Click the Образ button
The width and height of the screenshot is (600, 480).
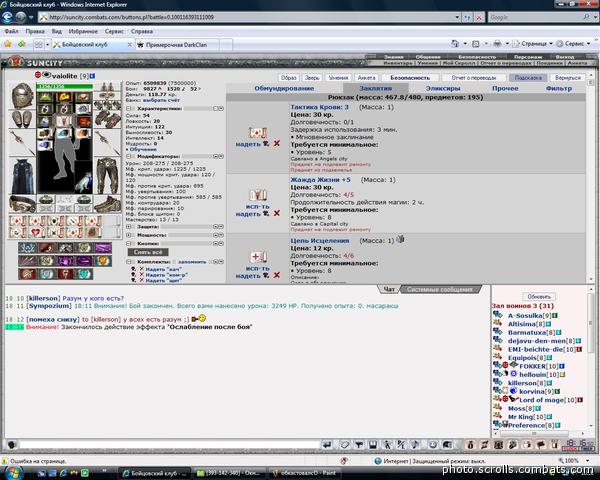pos(289,78)
